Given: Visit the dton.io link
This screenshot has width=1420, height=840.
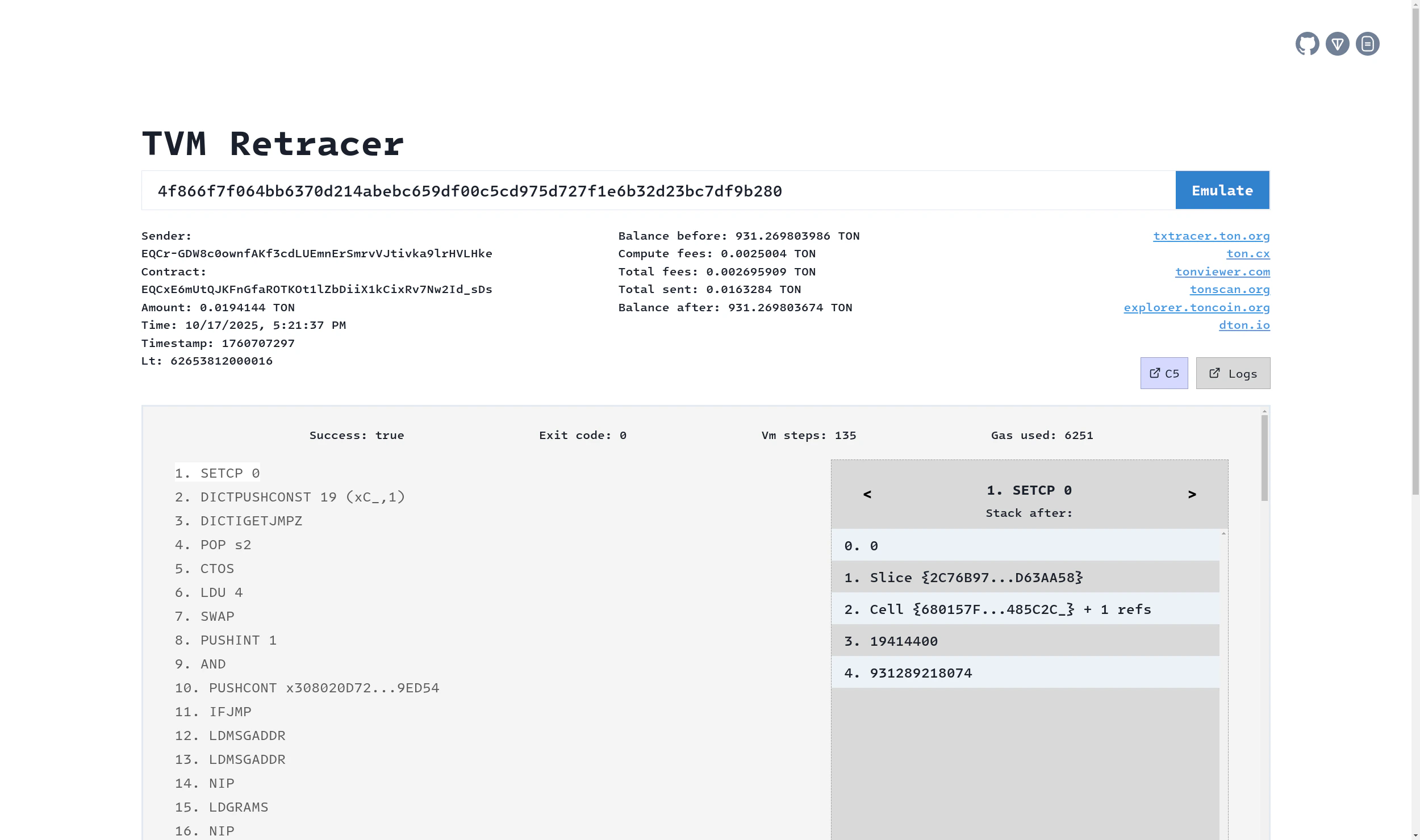Looking at the screenshot, I should tap(1244, 325).
